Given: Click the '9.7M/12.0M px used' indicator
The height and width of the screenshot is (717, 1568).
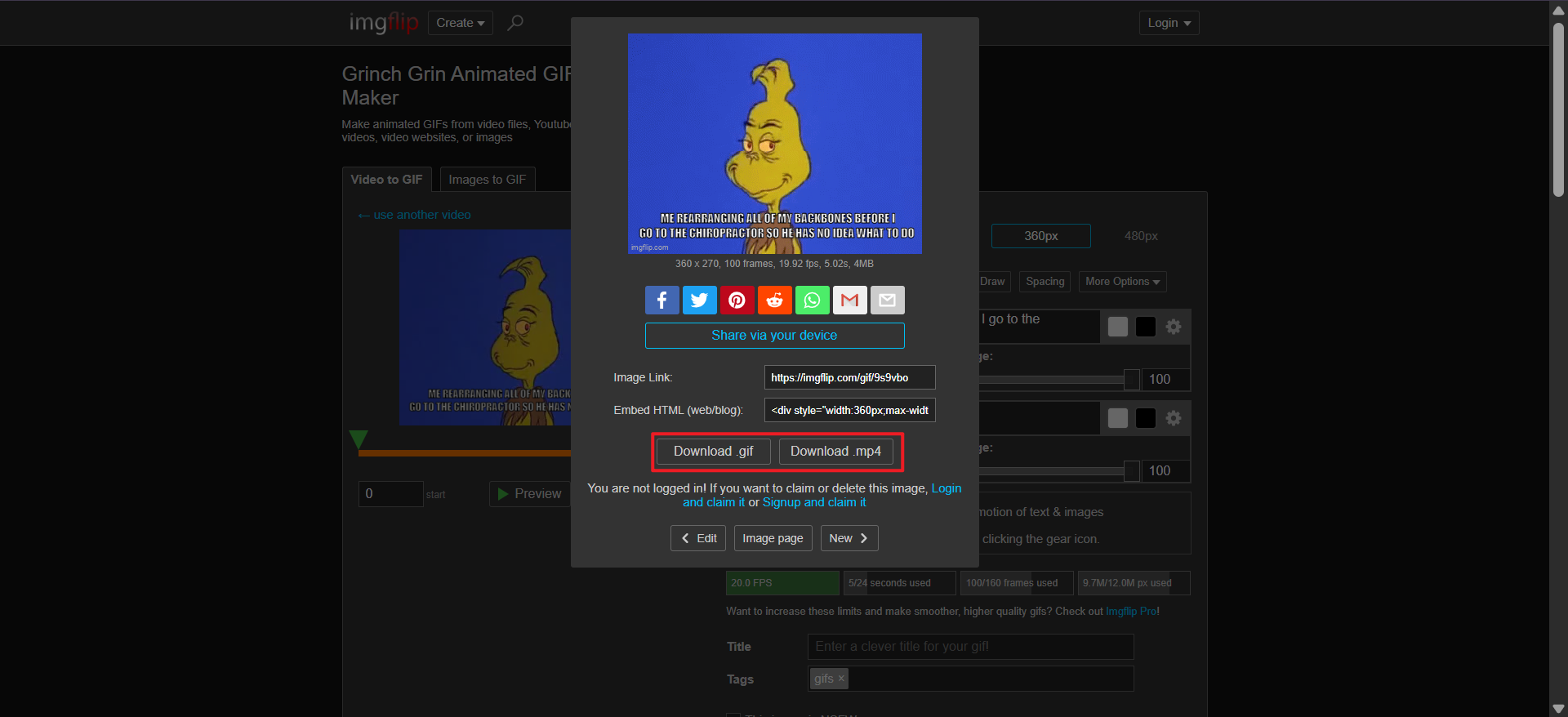Looking at the screenshot, I should [1134, 583].
